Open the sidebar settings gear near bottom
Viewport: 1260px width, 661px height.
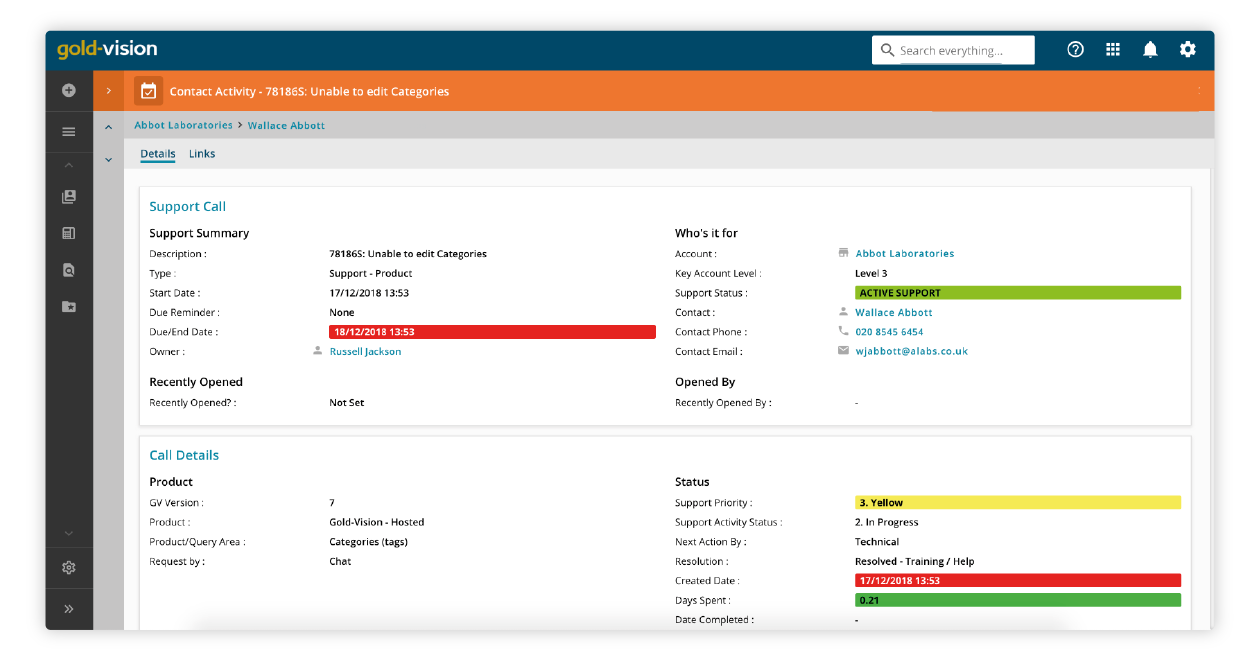69,568
